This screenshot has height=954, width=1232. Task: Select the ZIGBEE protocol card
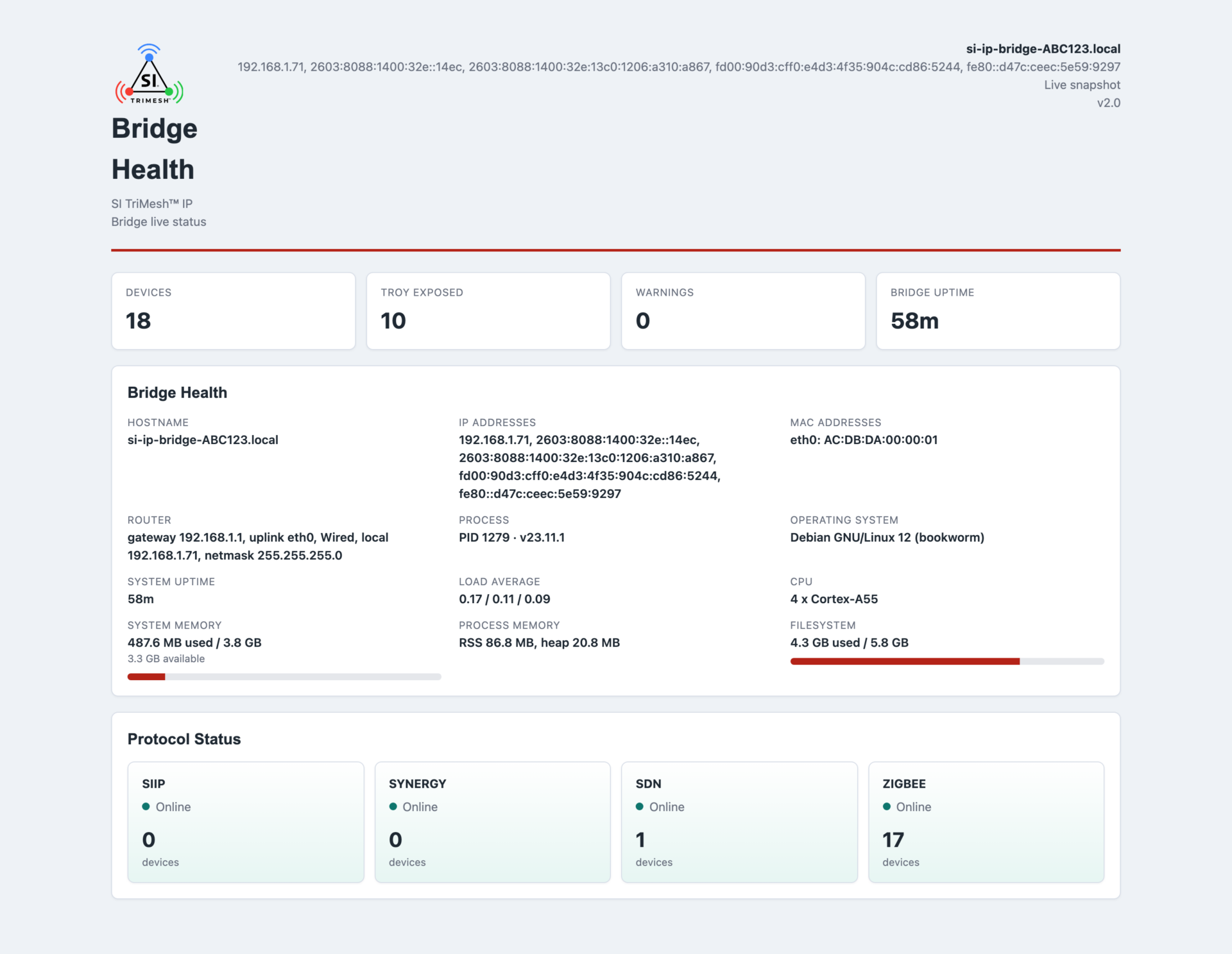986,822
